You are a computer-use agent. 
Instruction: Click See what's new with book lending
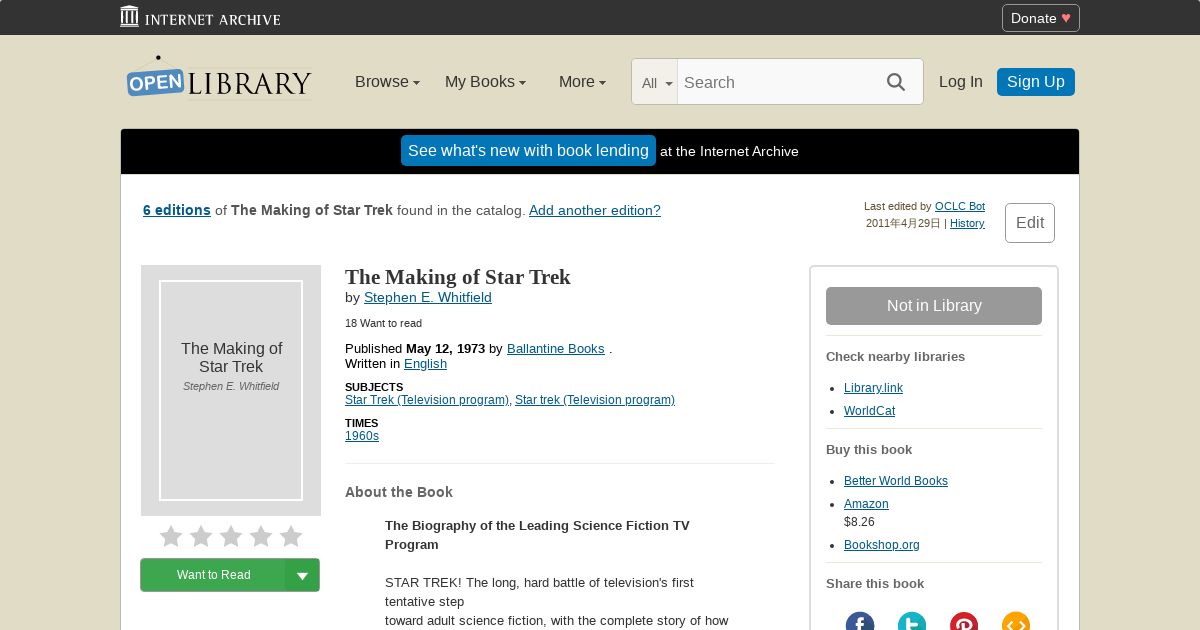[528, 151]
